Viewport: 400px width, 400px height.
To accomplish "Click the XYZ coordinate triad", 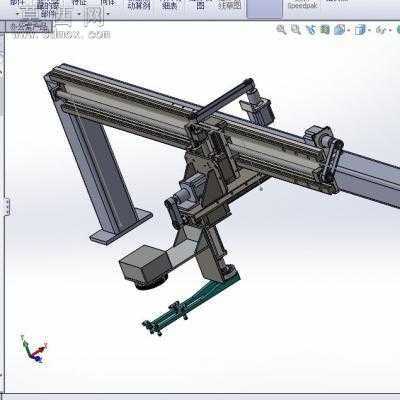I will pyautogui.click(x=34, y=349).
